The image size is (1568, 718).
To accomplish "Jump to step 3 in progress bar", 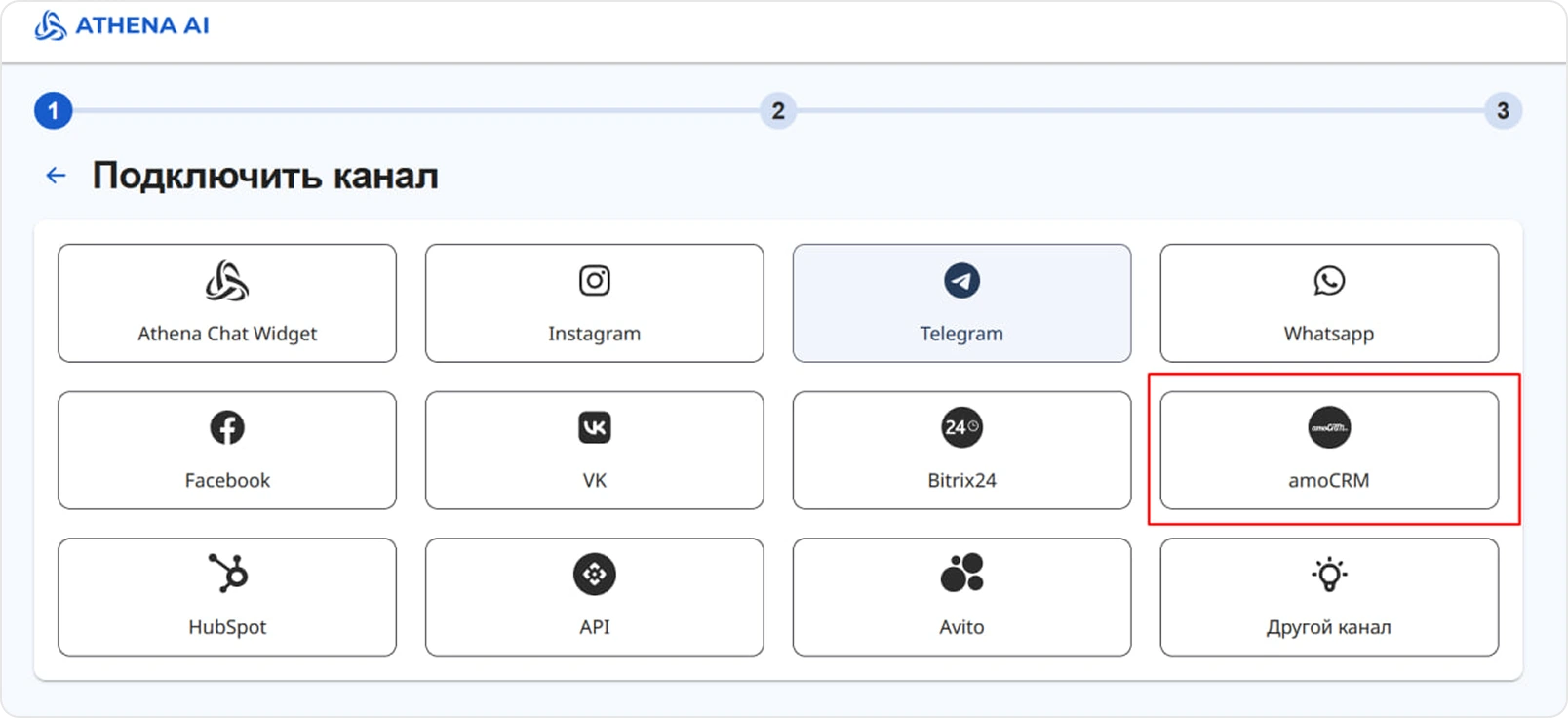I will [x=1503, y=110].
